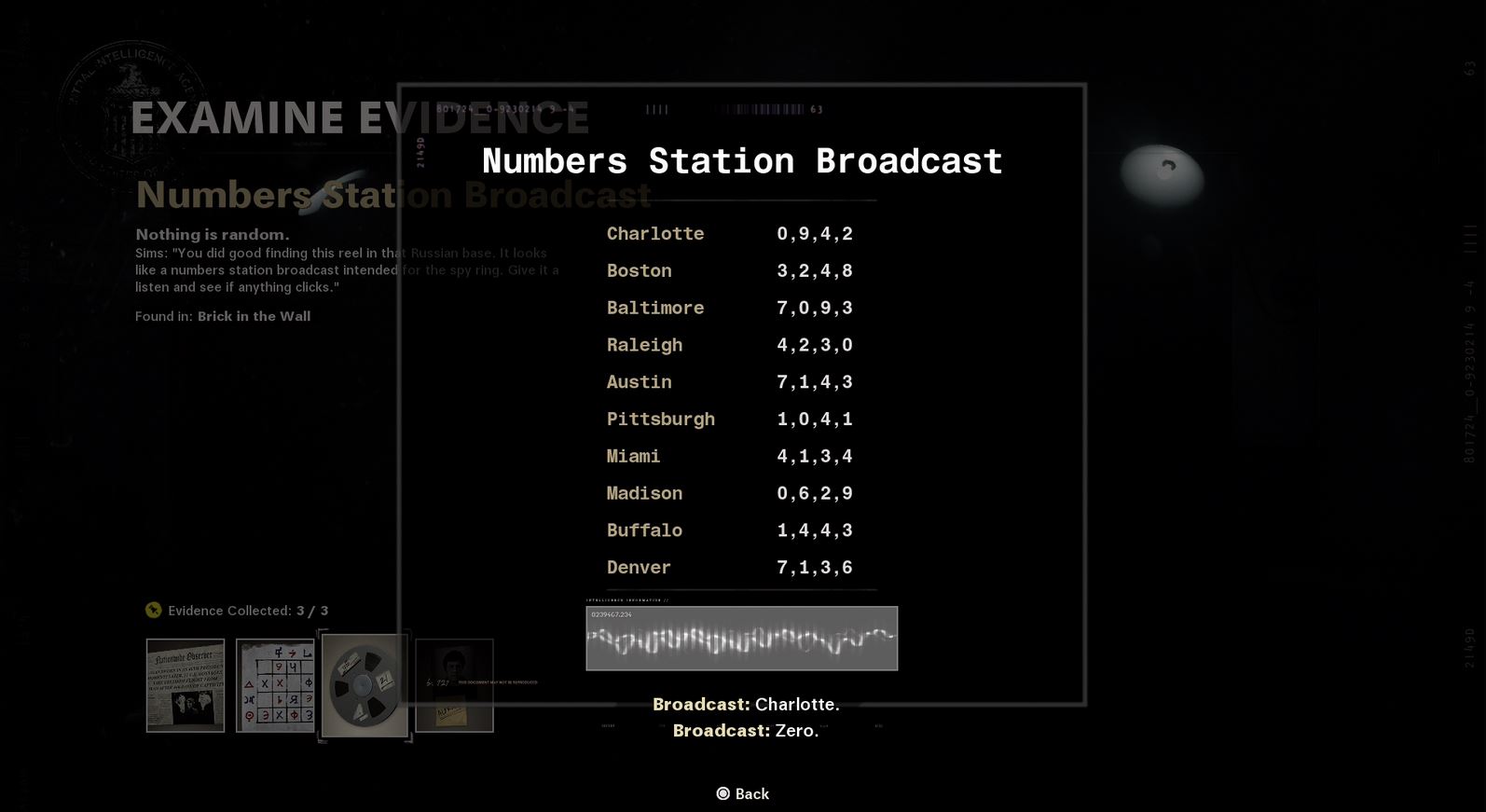Image resolution: width=1486 pixels, height=812 pixels.
Task: Click the Brick in the Wall mission text
Action: pyautogui.click(x=254, y=316)
